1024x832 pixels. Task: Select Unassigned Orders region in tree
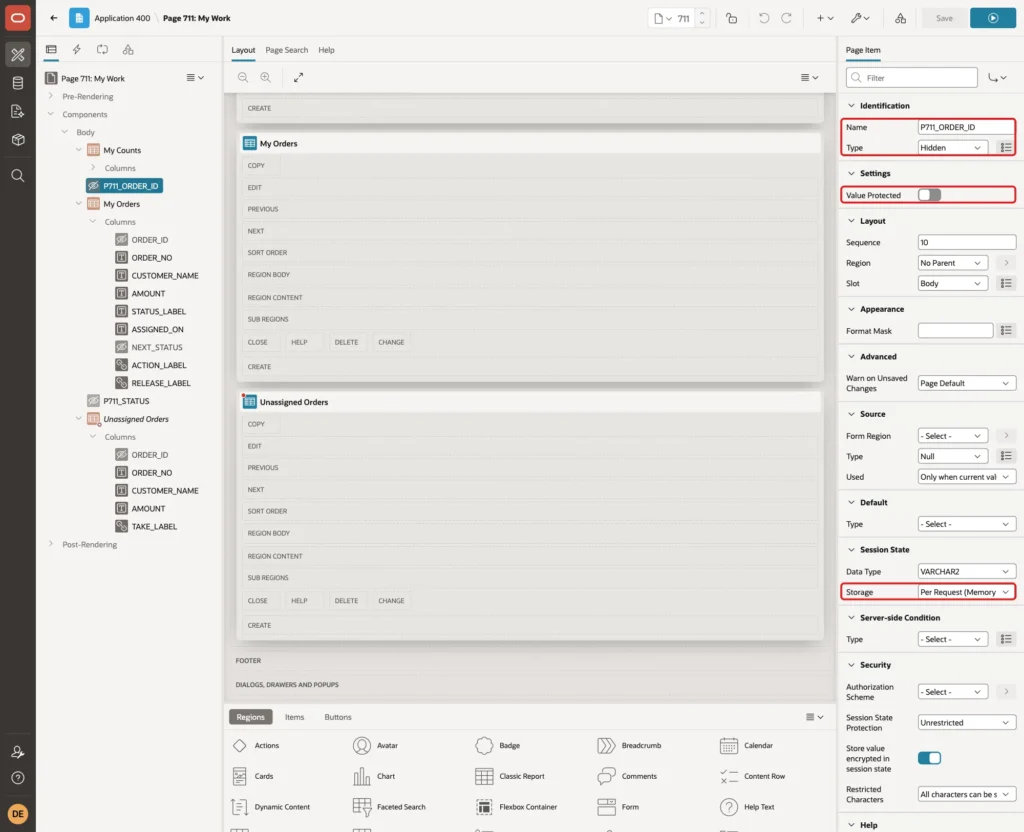coord(136,419)
